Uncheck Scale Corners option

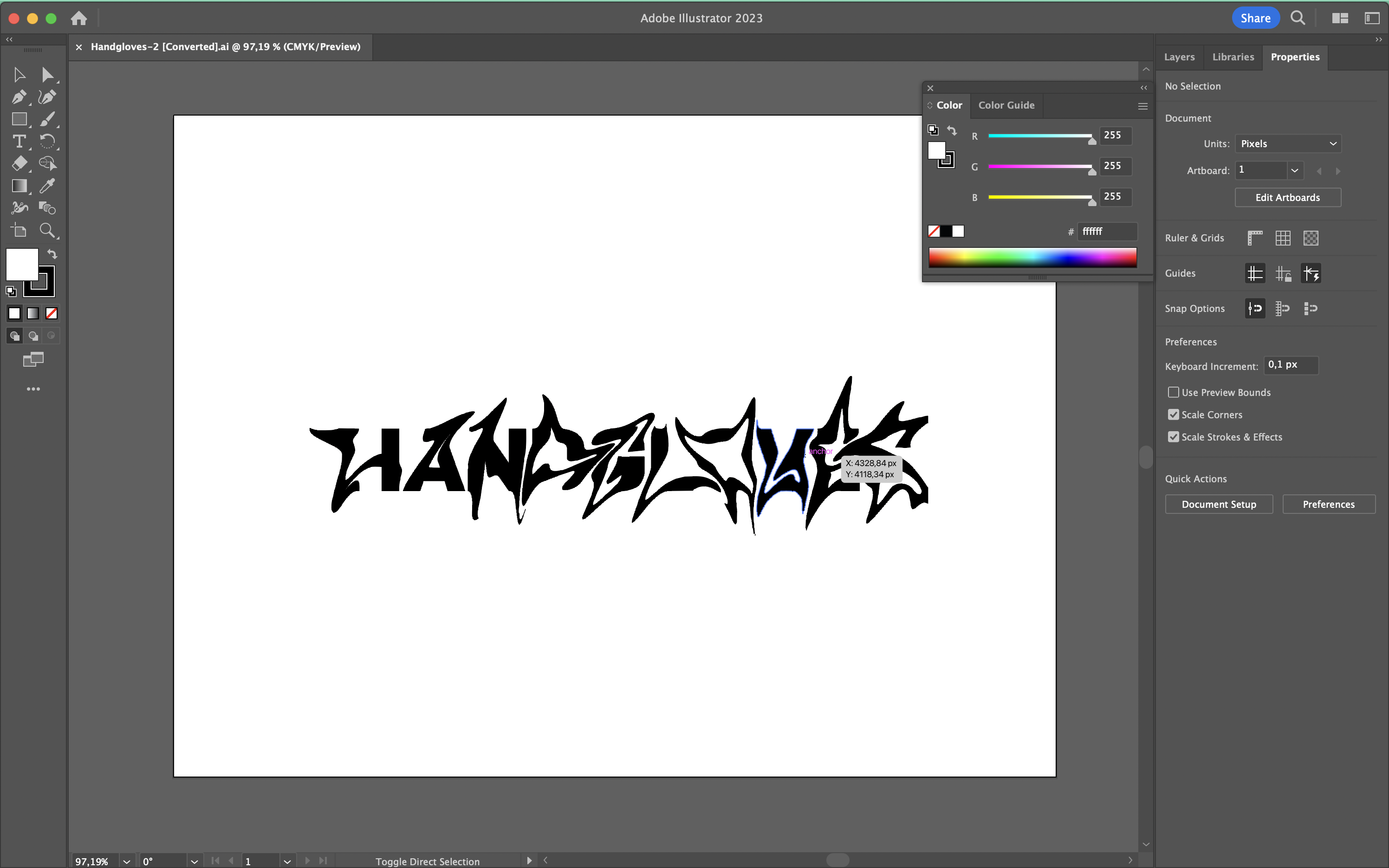click(x=1173, y=415)
